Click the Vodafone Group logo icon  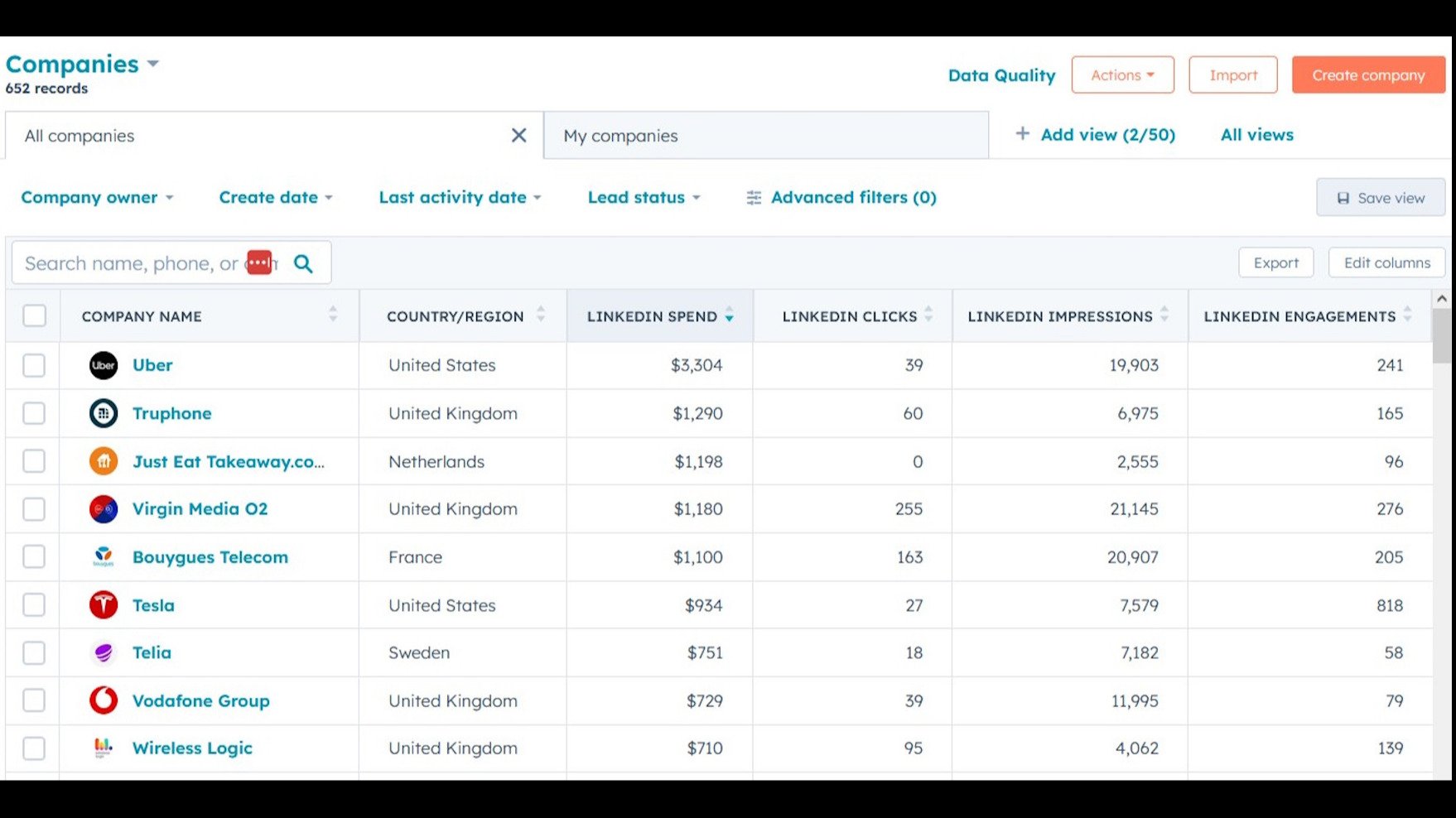point(104,700)
